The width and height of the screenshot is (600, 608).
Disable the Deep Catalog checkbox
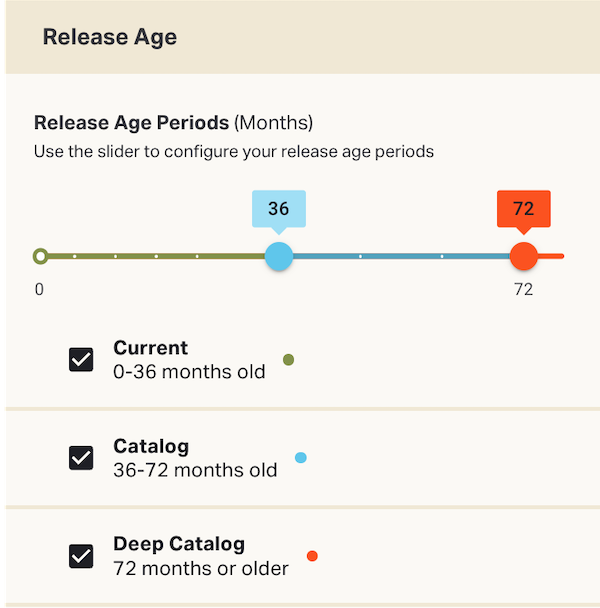pyautogui.click(x=81, y=555)
